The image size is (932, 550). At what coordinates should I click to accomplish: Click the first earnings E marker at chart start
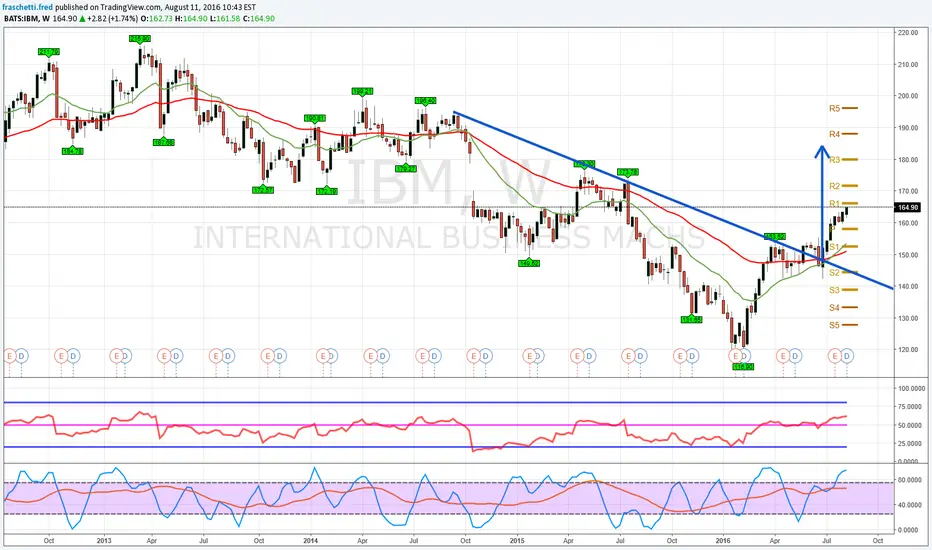tap(9, 356)
